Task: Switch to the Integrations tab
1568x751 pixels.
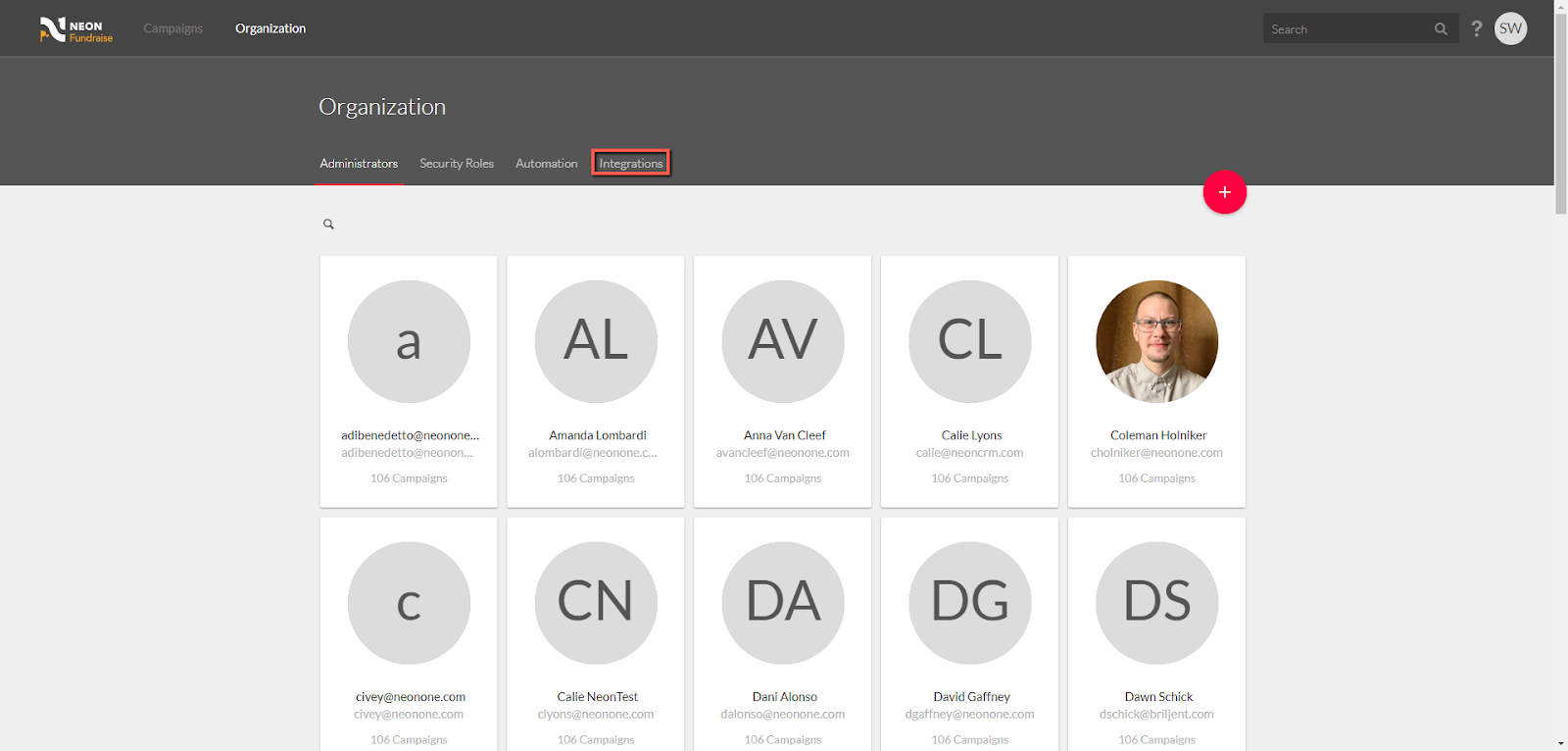Action: click(631, 164)
